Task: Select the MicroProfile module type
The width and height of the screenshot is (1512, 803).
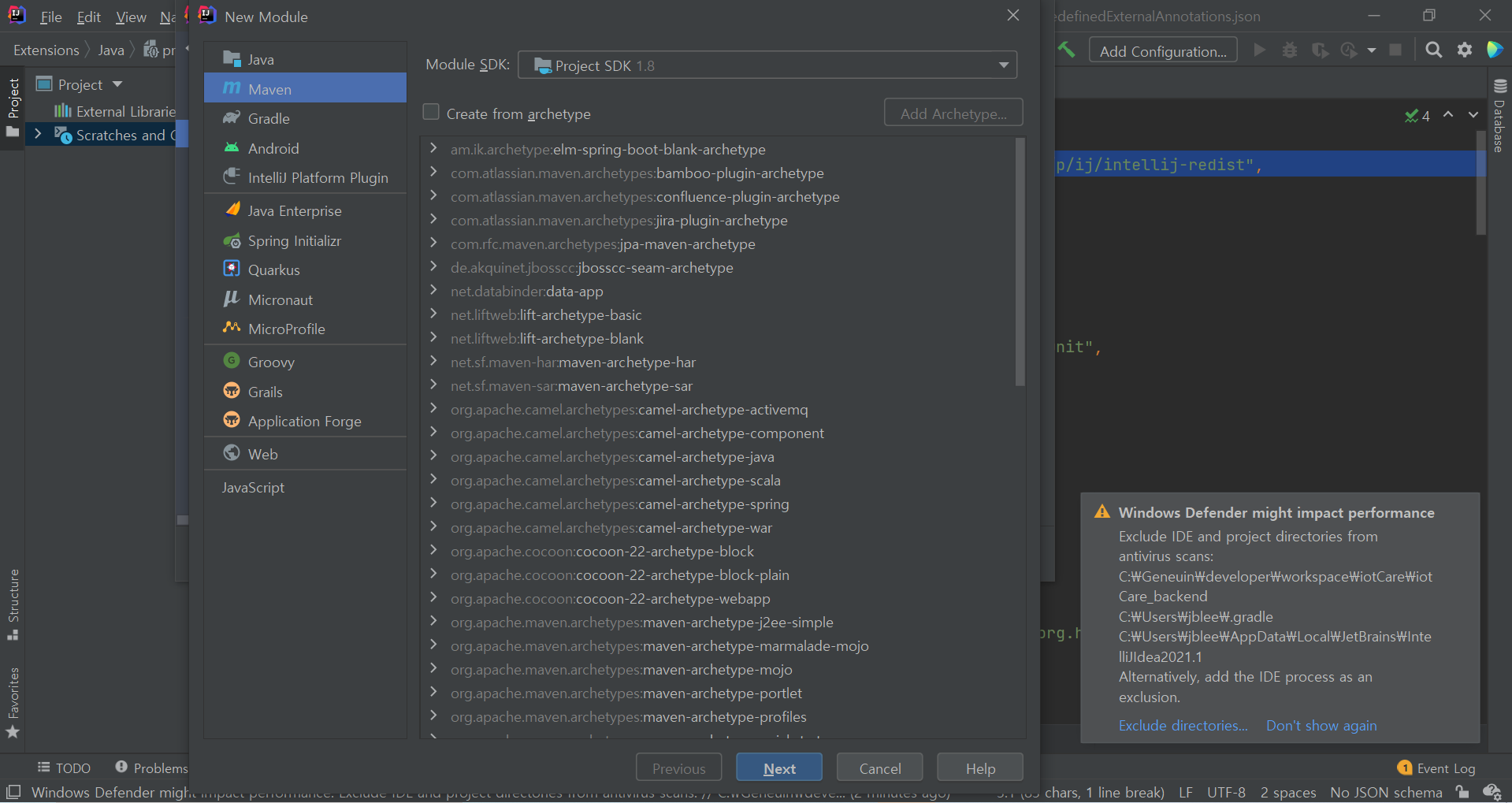Action: (x=305, y=329)
